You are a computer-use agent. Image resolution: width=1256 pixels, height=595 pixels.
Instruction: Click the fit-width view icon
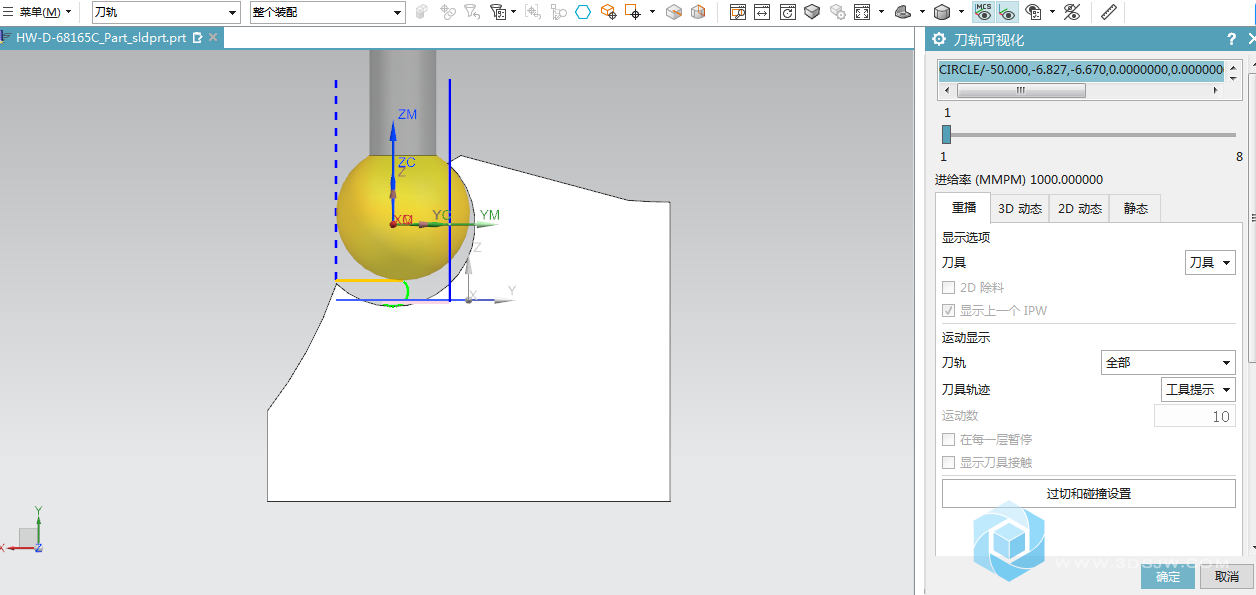point(763,12)
